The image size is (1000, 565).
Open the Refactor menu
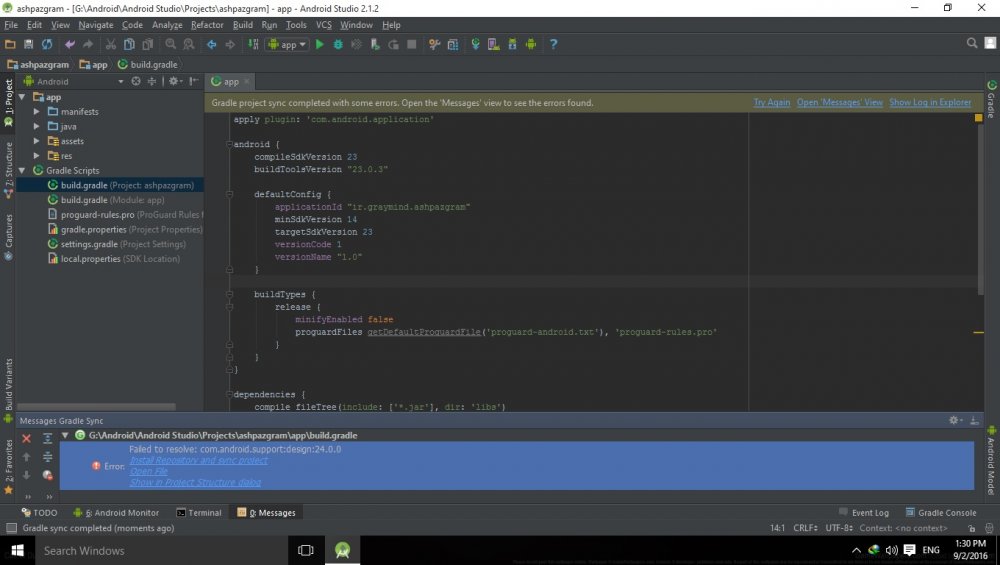click(207, 25)
